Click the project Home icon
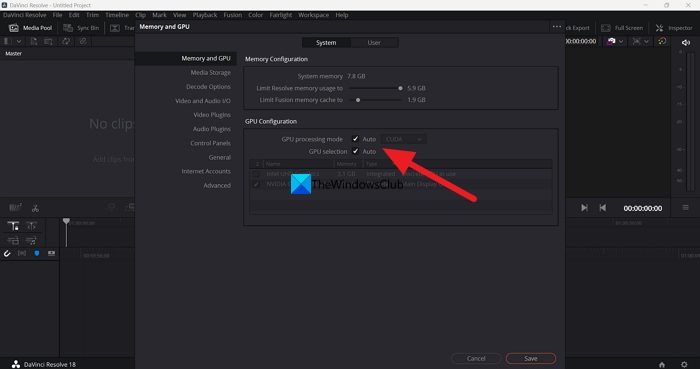 tap(662, 365)
